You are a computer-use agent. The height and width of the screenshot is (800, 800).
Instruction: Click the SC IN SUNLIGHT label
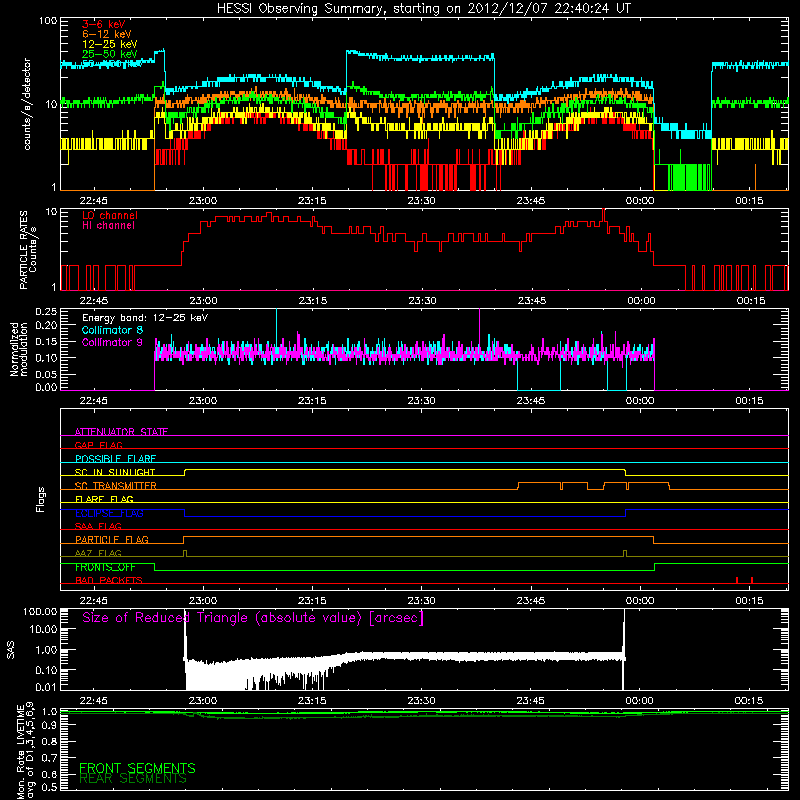pyautogui.click(x=115, y=472)
